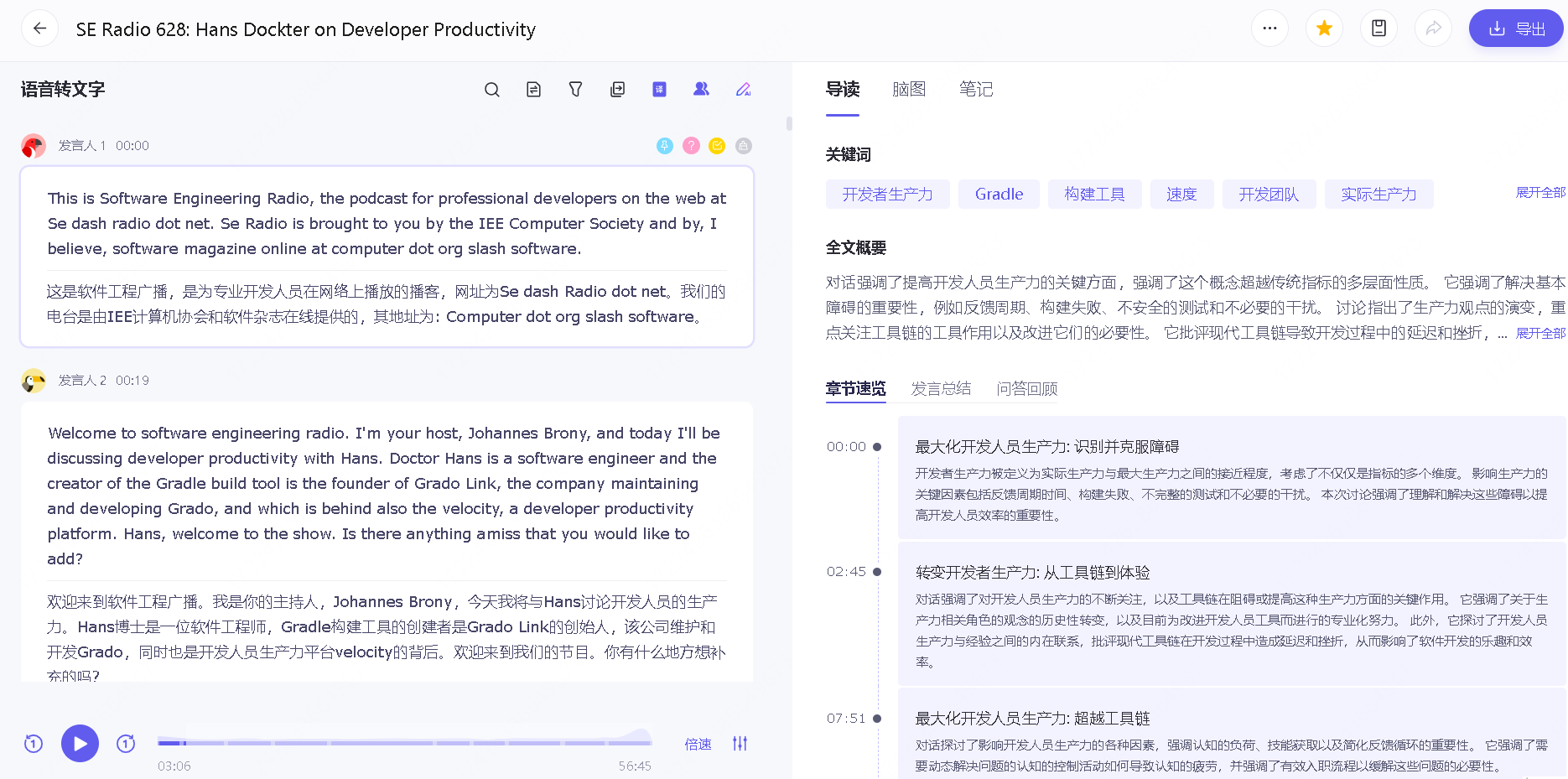
Task: Click the rewind seconds icon
Action: [34, 744]
